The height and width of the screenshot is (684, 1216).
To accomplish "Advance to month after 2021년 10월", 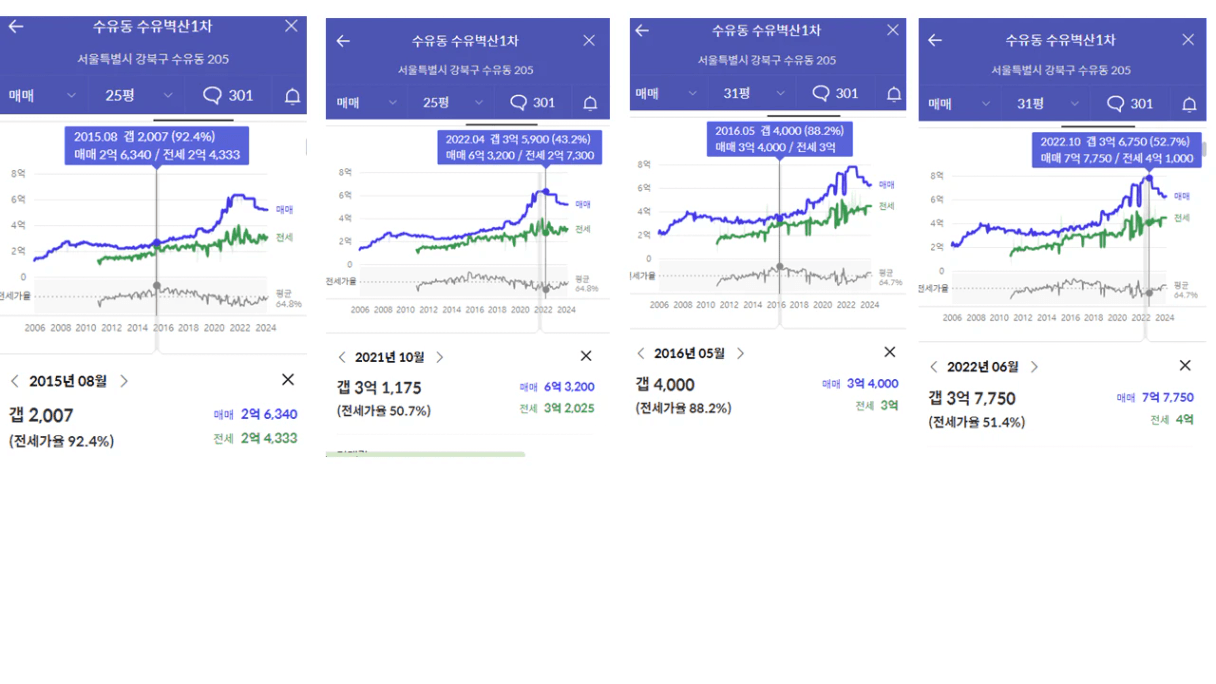I will [x=439, y=357].
